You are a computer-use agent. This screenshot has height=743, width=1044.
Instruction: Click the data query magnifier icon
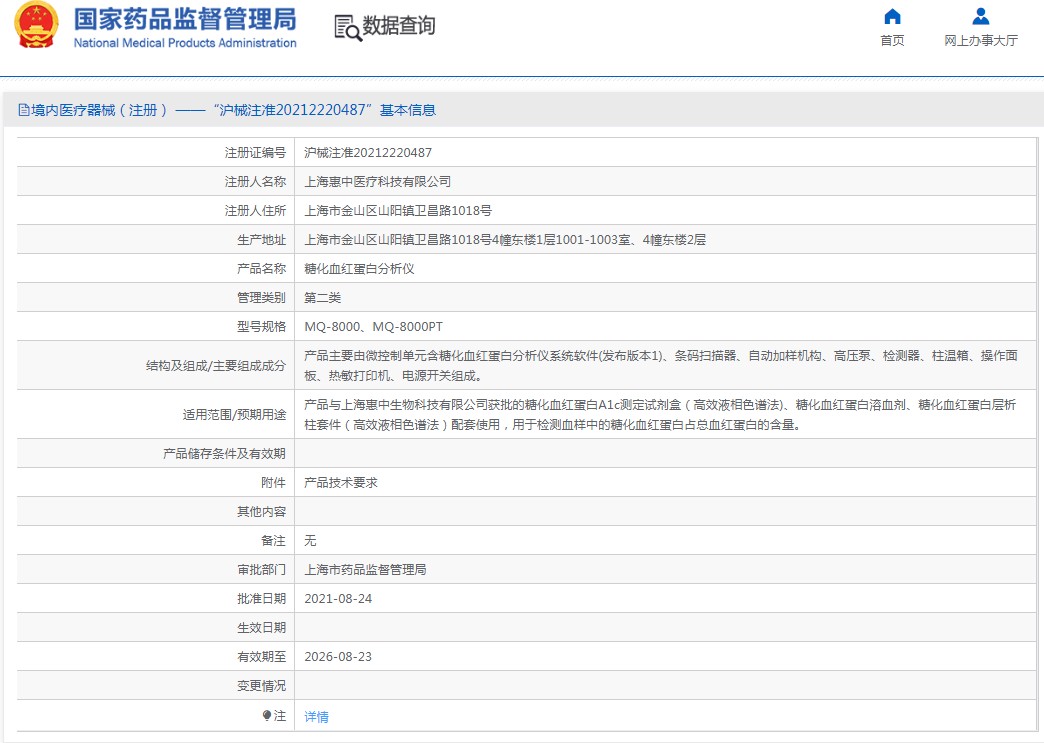pos(347,28)
